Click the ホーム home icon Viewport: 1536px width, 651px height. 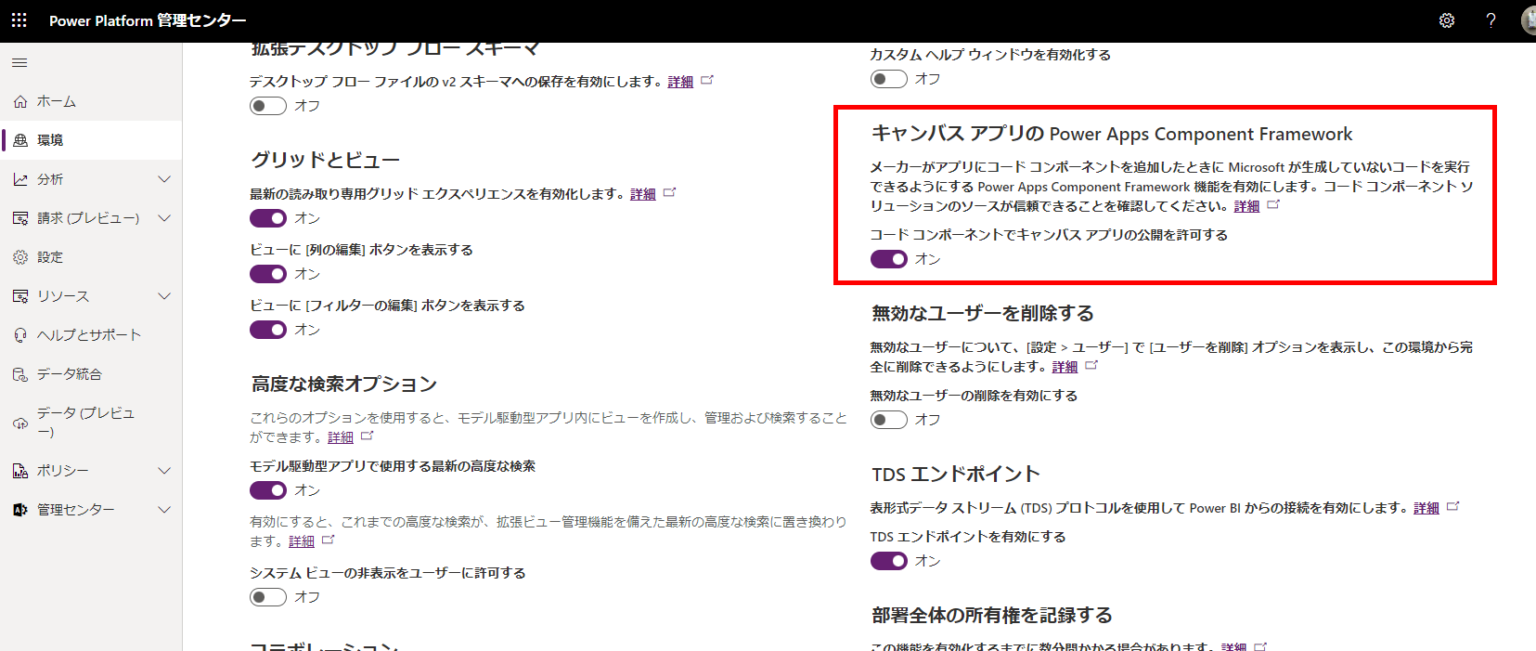point(20,102)
